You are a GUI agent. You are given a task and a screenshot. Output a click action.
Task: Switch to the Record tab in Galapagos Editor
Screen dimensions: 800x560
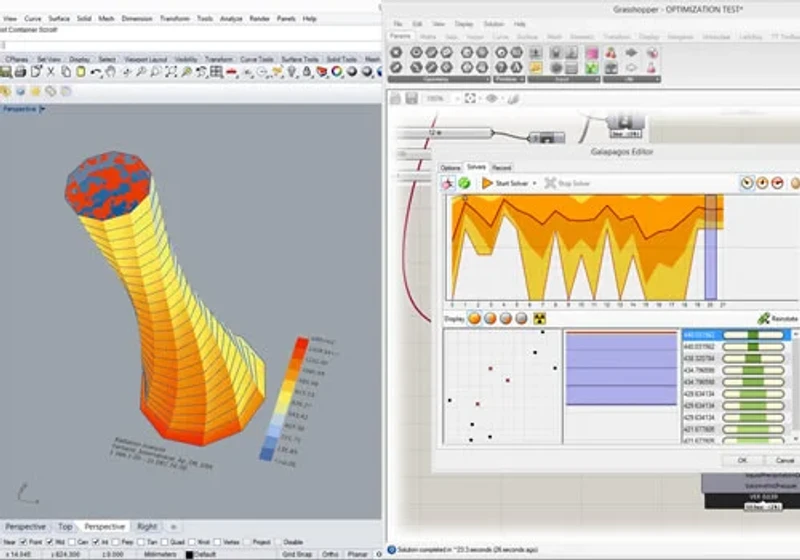click(x=501, y=168)
